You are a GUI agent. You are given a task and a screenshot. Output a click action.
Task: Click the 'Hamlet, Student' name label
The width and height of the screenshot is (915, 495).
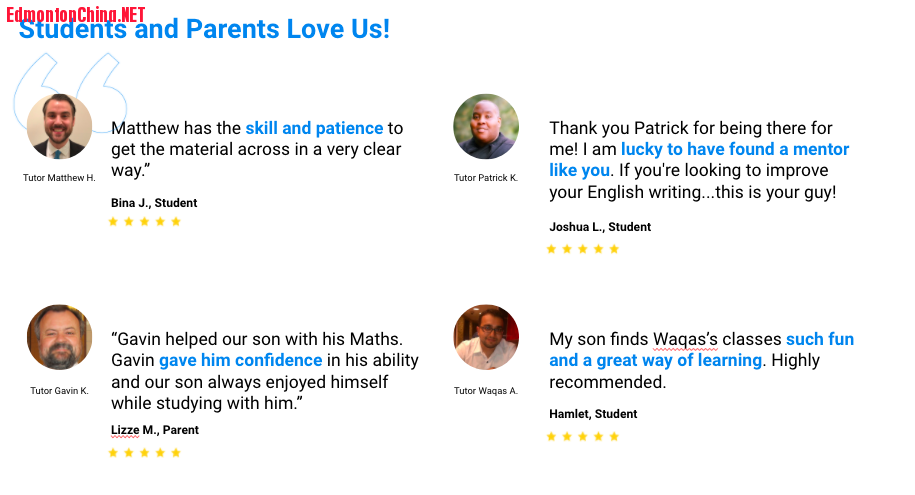coord(593,414)
